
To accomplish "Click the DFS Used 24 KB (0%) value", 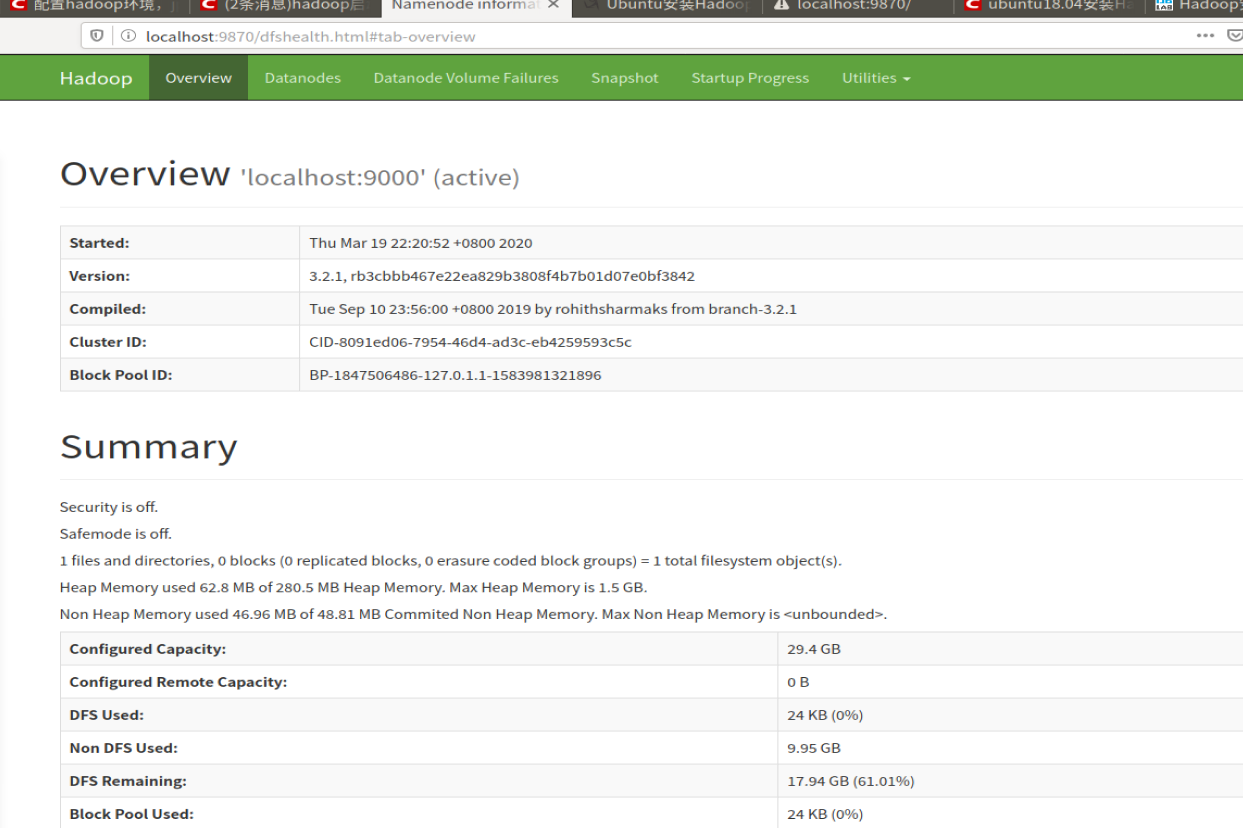I will [825, 715].
